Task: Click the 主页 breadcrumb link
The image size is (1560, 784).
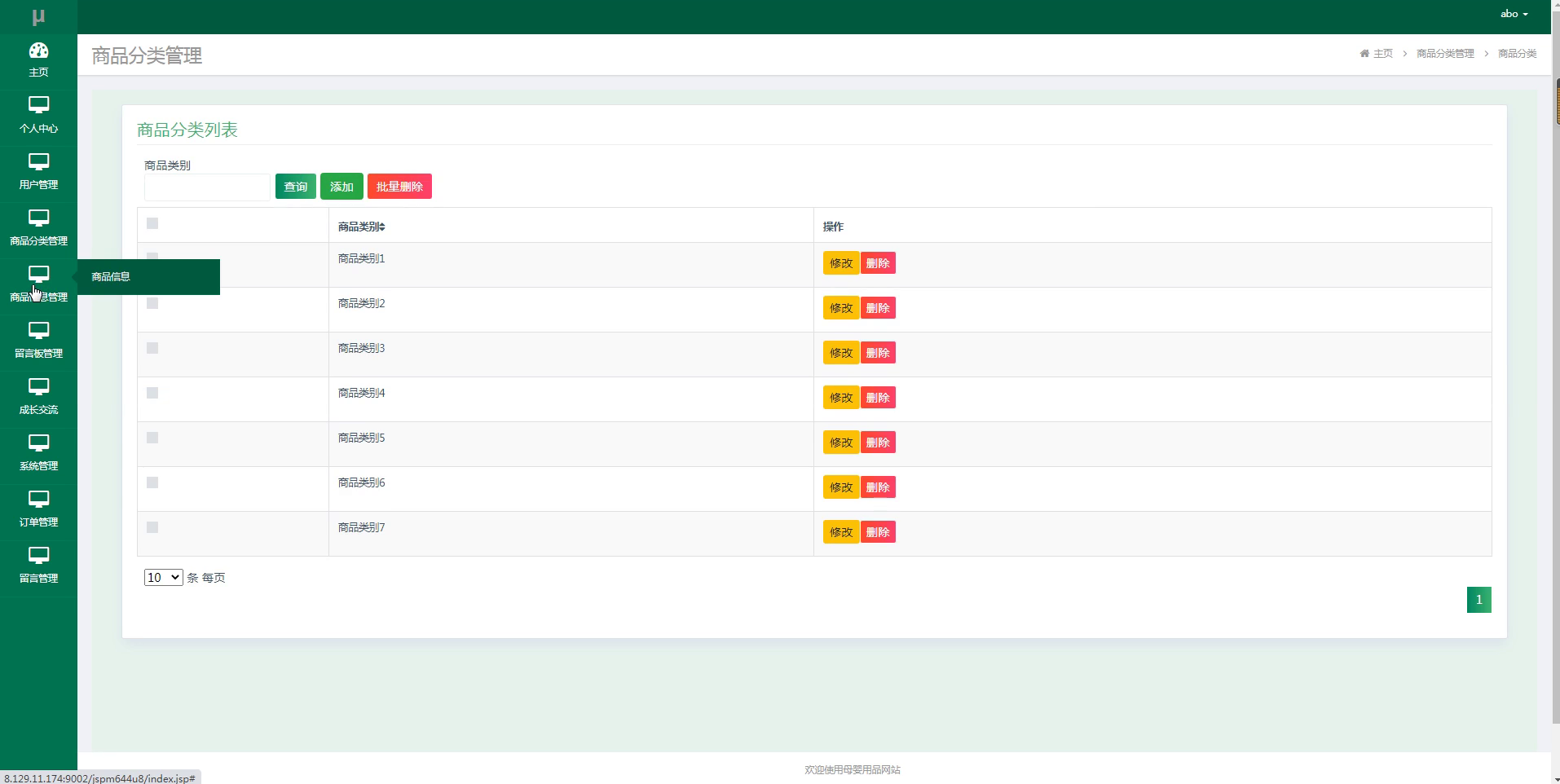Action: click(x=1383, y=54)
